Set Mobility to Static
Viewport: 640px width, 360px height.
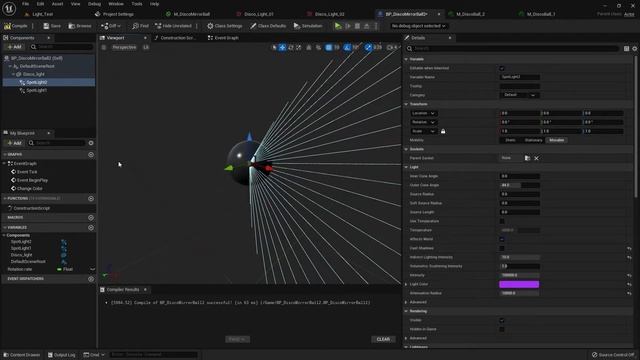[x=510, y=140]
